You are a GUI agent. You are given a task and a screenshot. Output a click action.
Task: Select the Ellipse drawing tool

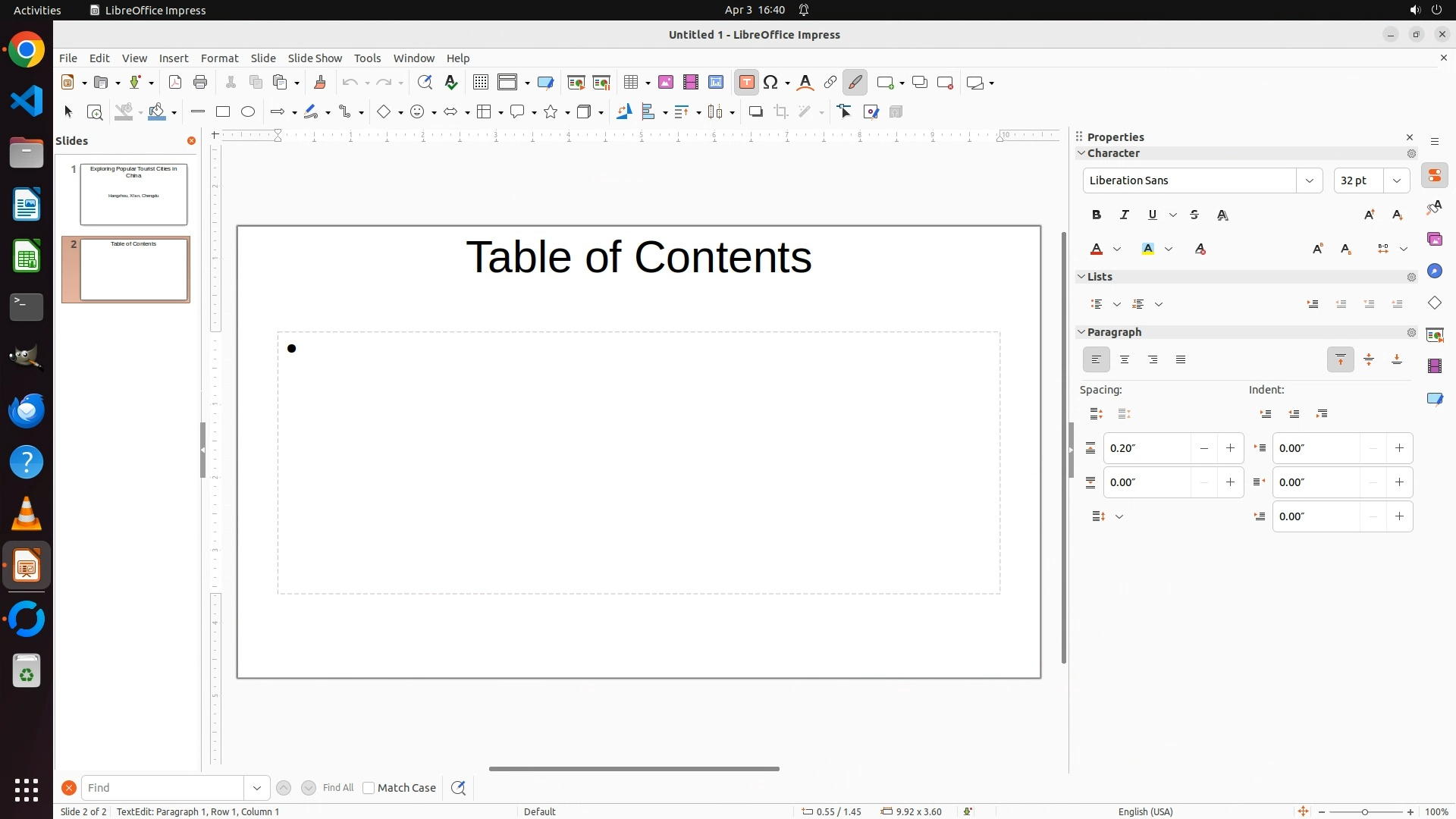(x=248, y=112)
